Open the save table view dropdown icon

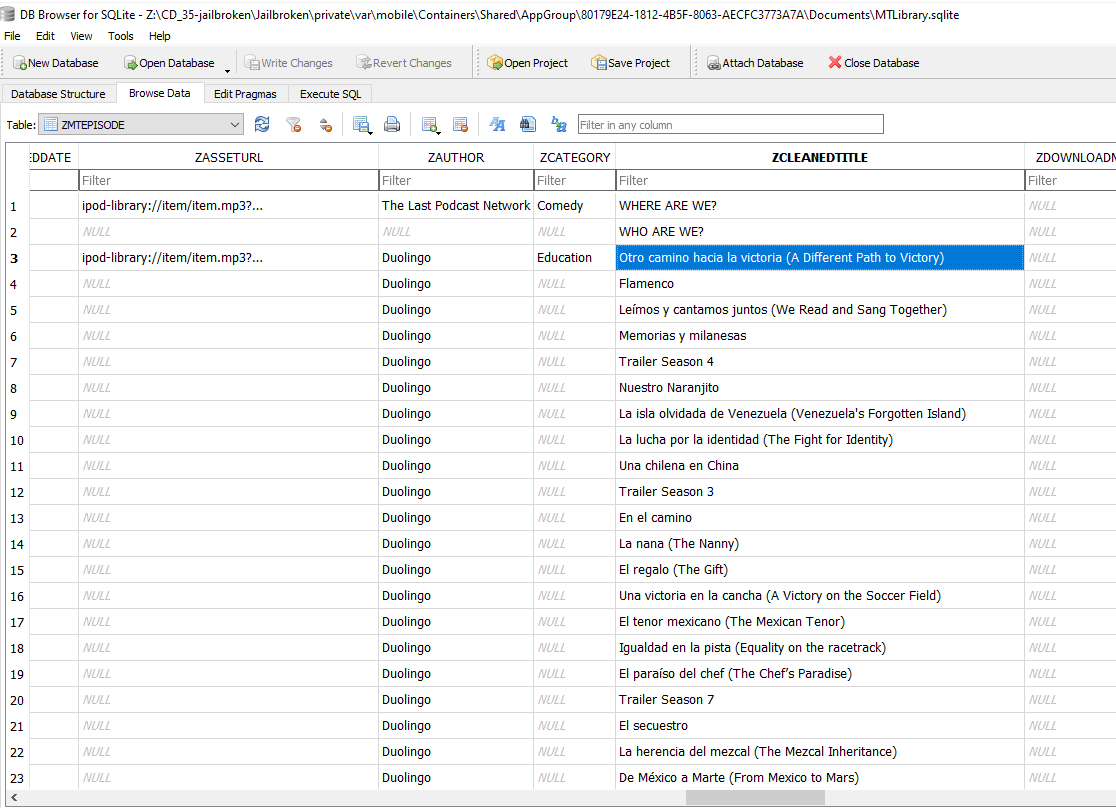[x=362, y=125]
